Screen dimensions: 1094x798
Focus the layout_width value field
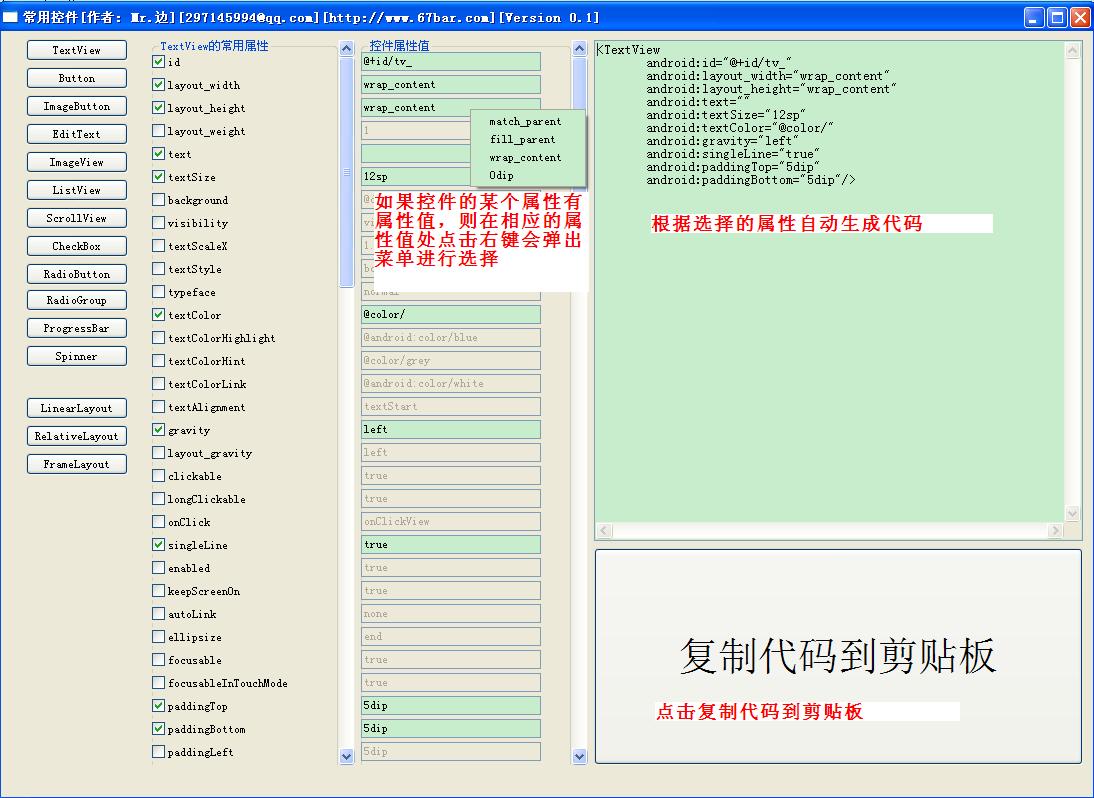point(451,84)
